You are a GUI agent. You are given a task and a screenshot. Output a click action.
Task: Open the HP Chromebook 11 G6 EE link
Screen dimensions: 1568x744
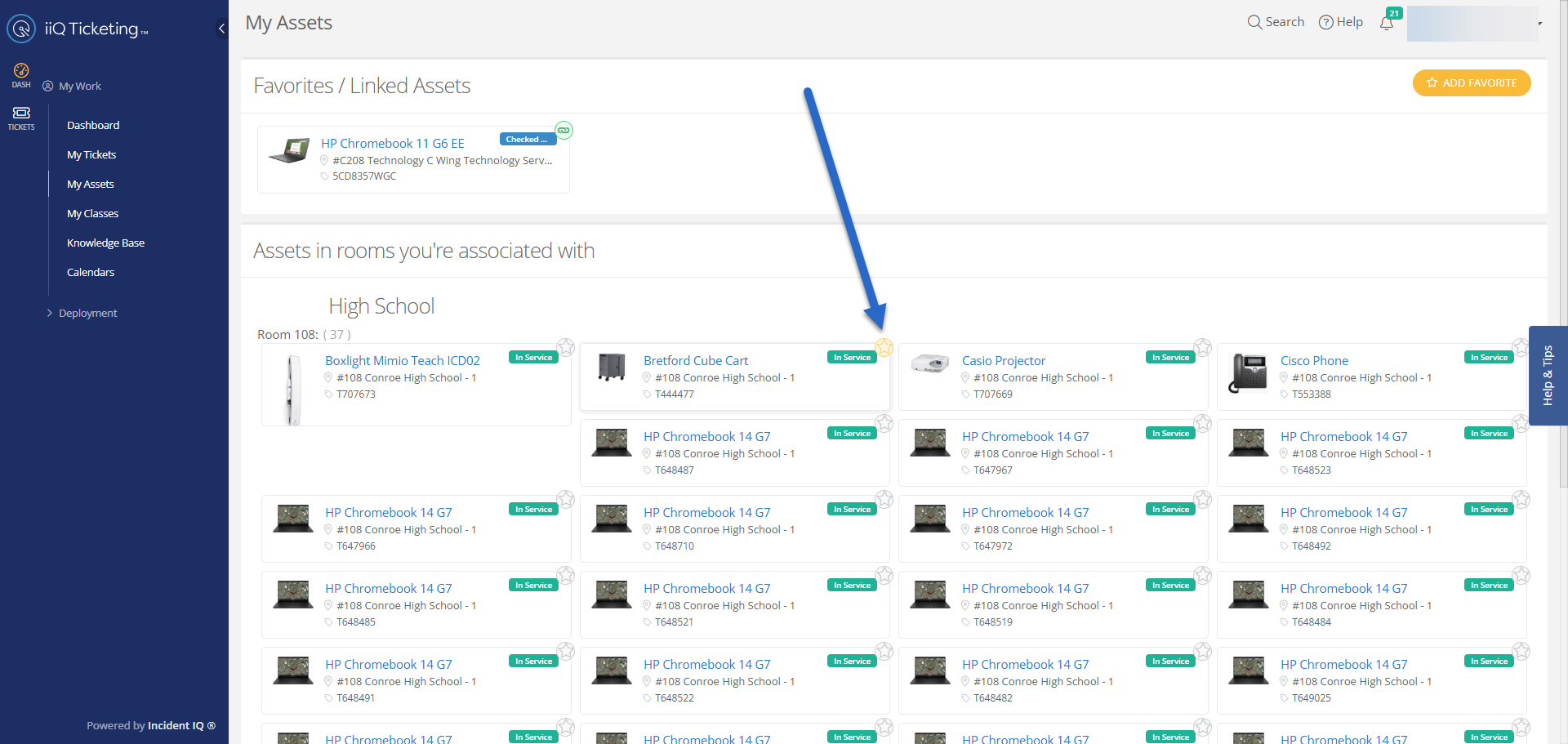click(392, 143)
